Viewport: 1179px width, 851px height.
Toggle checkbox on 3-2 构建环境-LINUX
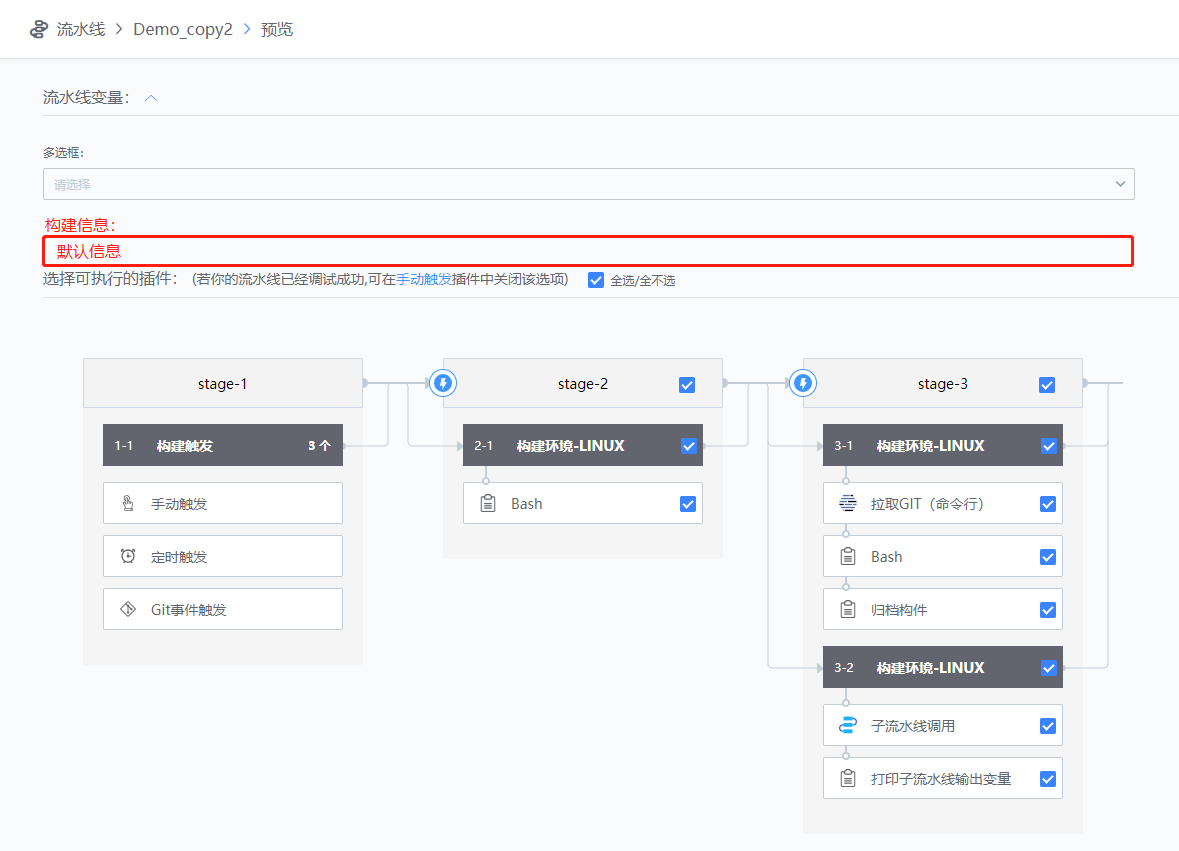[1048, 668]
